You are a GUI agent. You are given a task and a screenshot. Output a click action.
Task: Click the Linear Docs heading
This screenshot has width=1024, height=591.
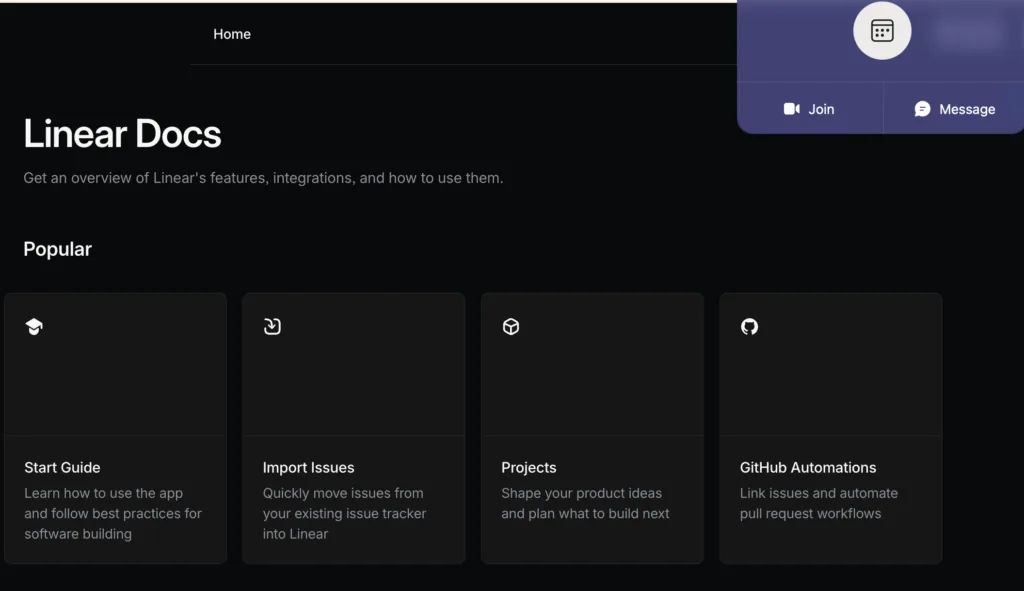click(x=121, y=133)
